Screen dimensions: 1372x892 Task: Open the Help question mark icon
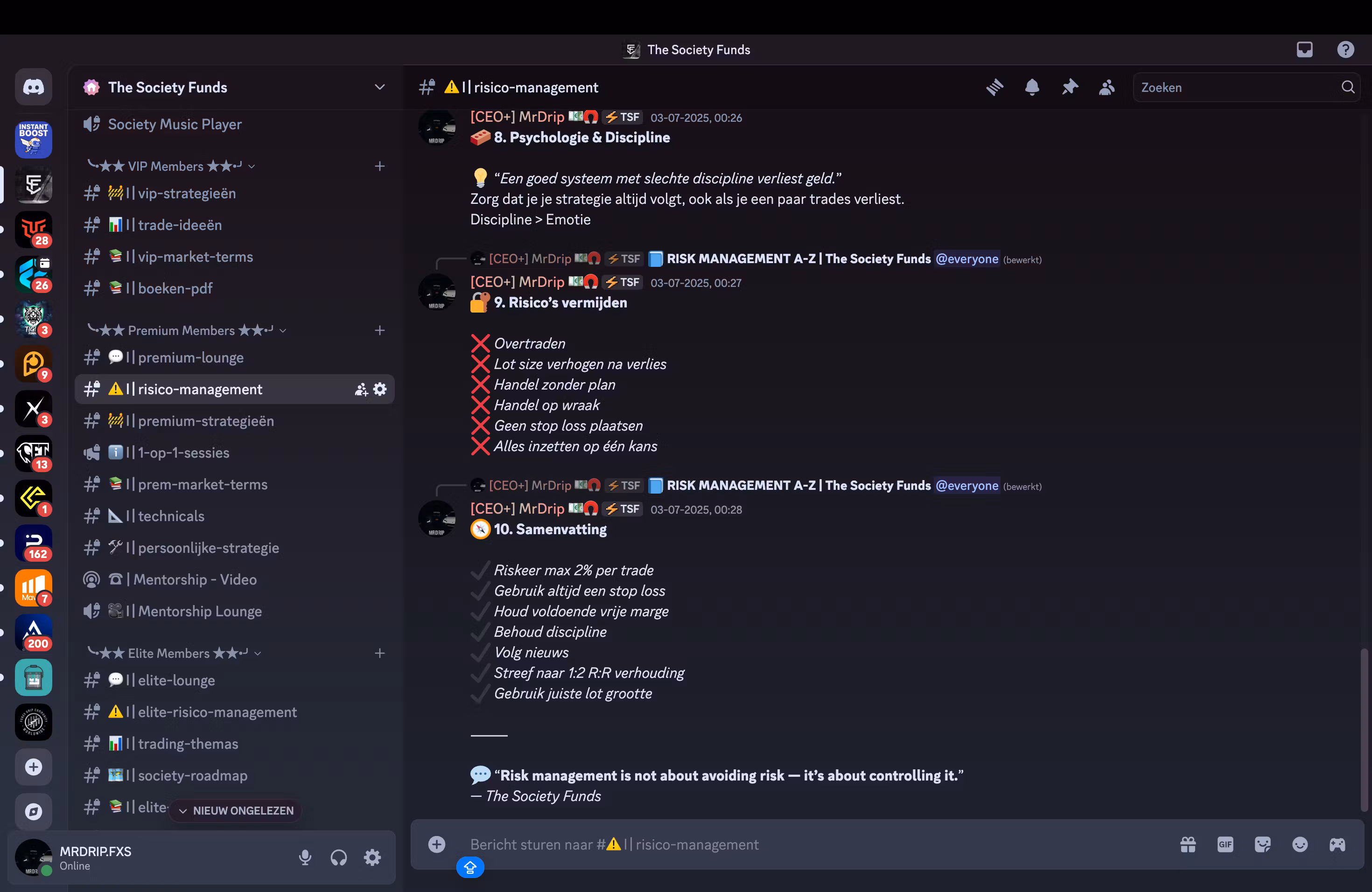pyautogui.click(x=1345, y=49)
